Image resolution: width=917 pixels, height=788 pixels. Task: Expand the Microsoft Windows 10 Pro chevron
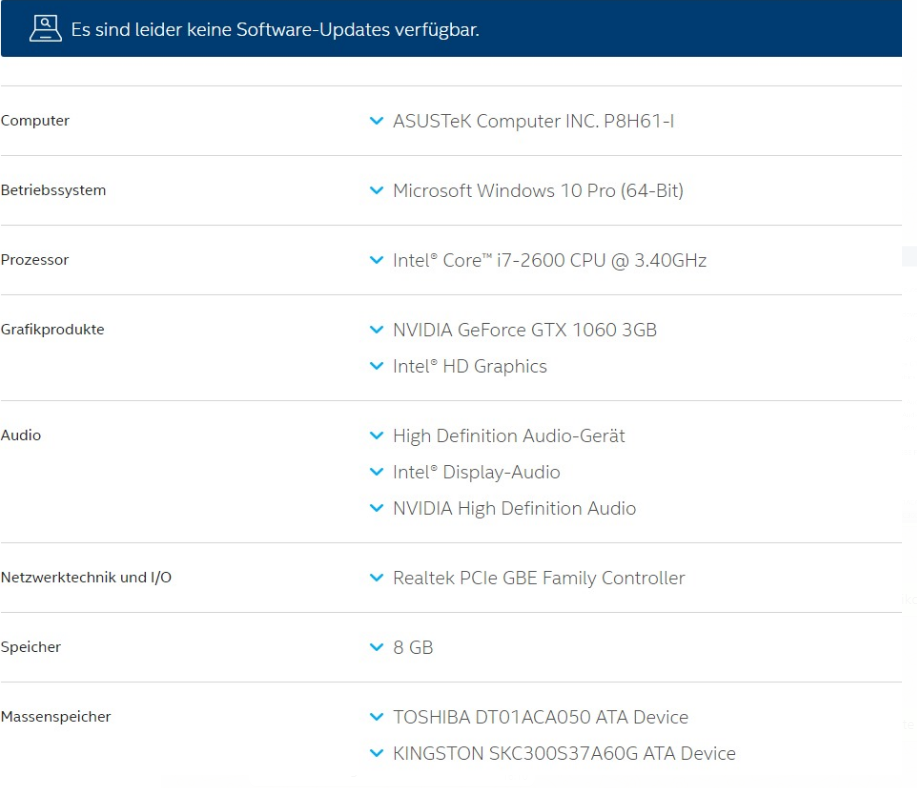click(377, 190)
